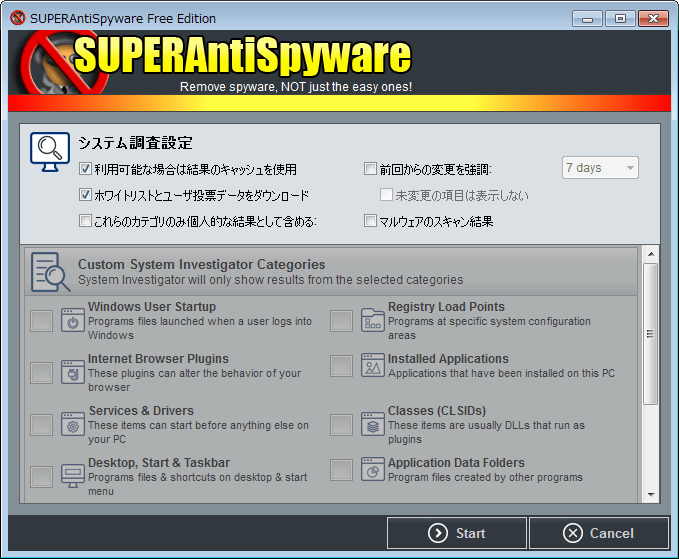Click the category list scrollbar thumb
Image resolution: width=679 pixels, height=559 pixels.
650,334
